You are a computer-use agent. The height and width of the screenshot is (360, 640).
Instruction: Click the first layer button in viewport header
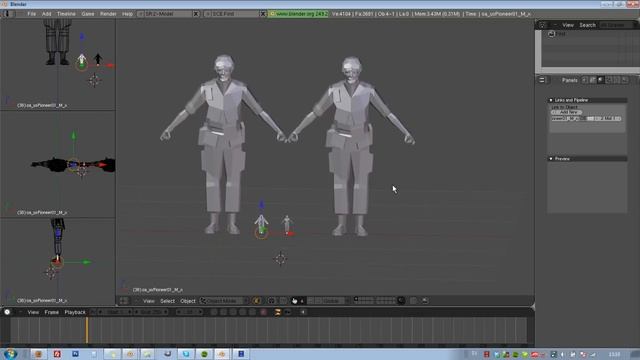pyautogui.click(x=356, y=299)
